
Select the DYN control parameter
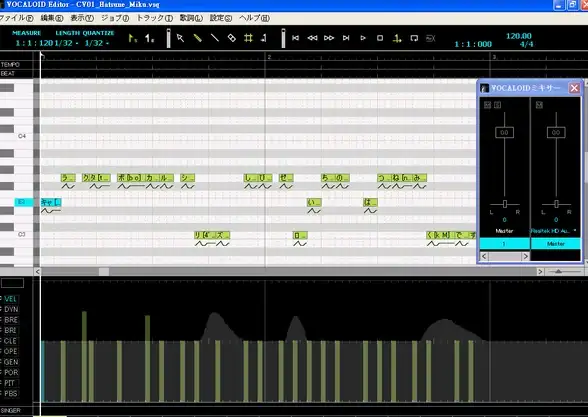point(11,309)
